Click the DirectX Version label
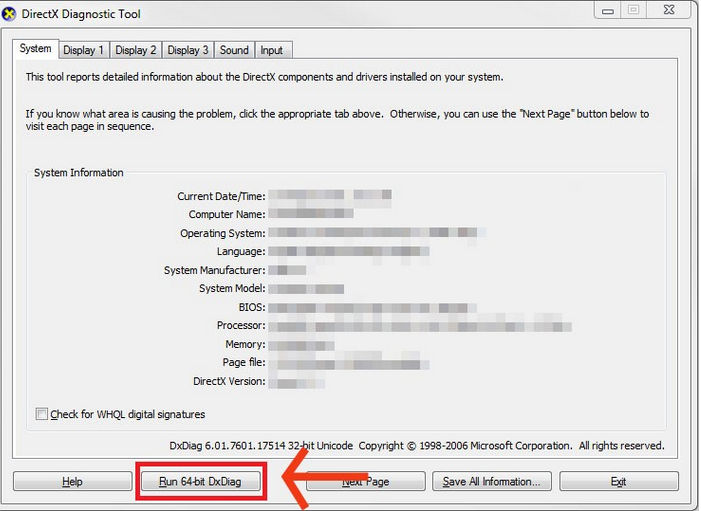 click(229, 381)
